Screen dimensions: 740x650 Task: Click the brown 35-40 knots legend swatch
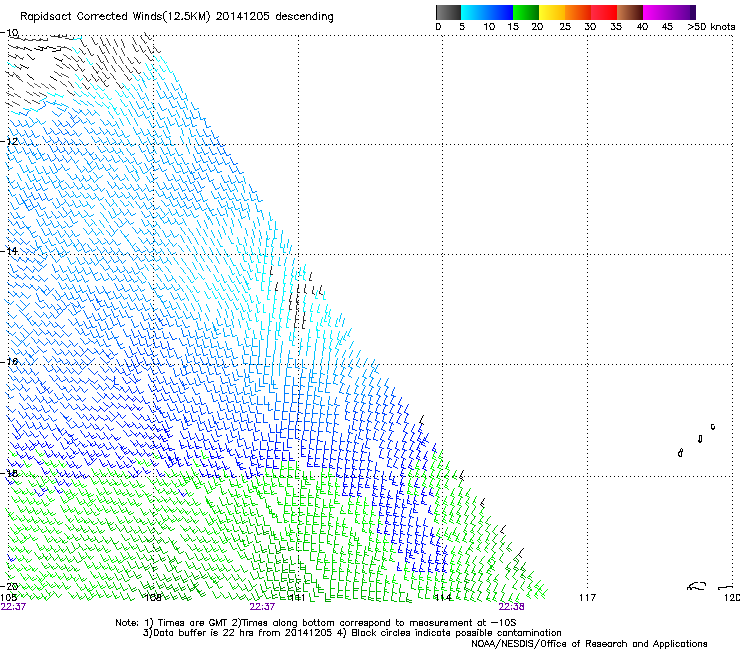tap(630, 12)
